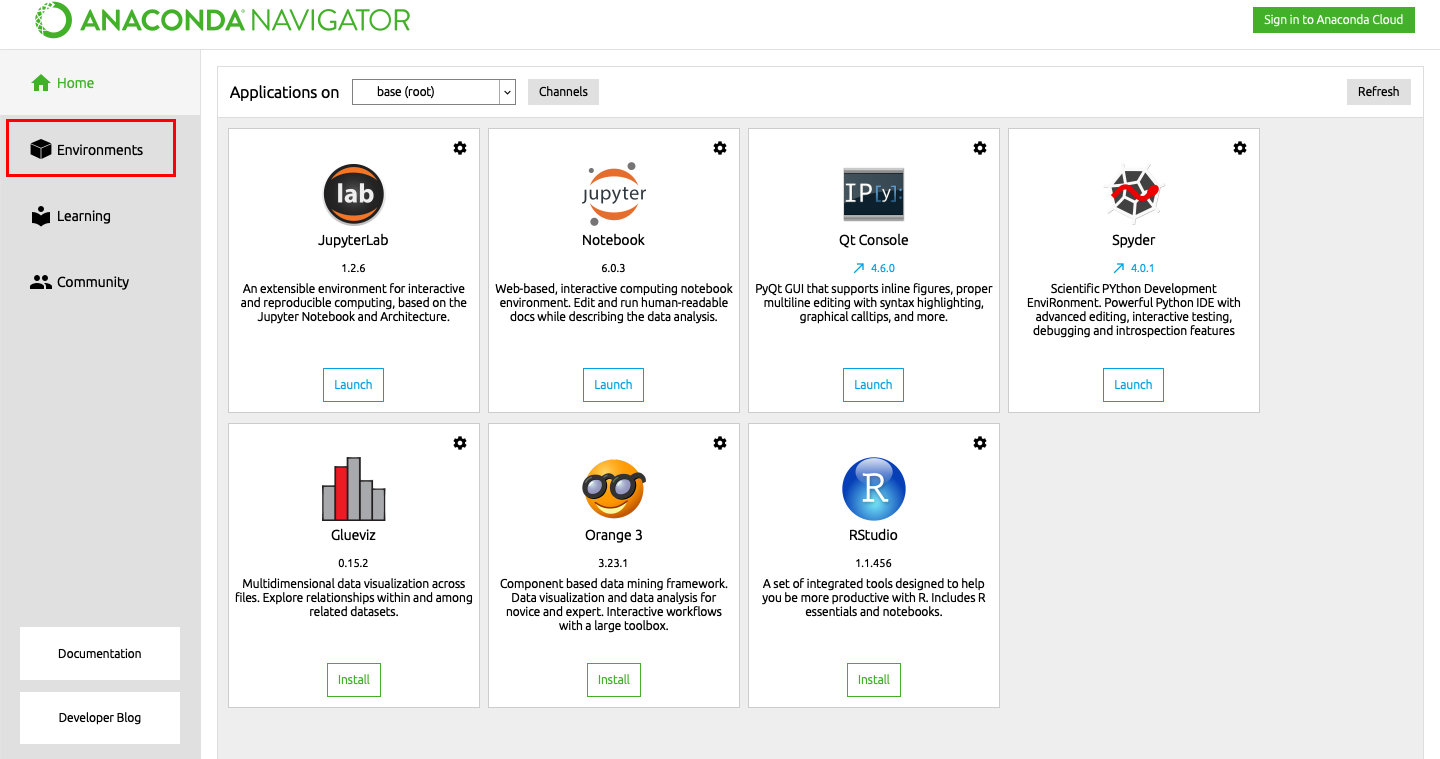This screenshot has width=1440, height=759.
Task: Click the Orange 3 sunglasses logo
Action: point(614,489)
